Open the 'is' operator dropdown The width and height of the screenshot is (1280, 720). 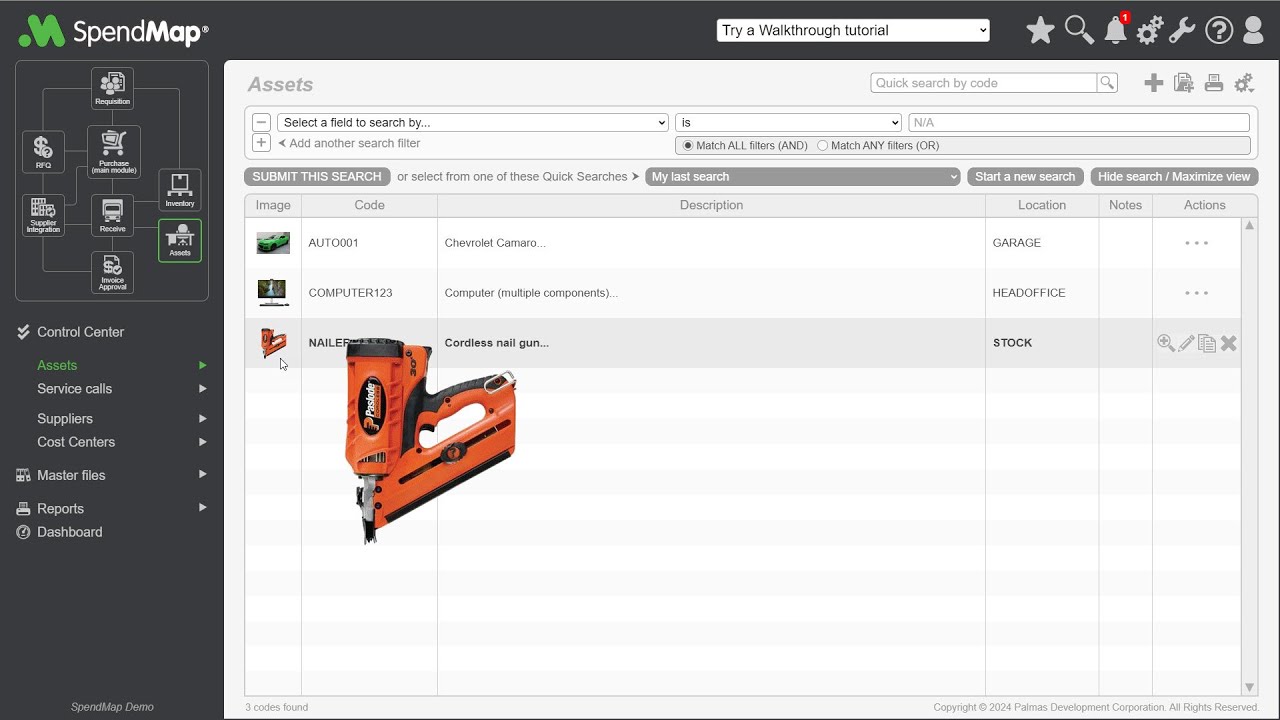pyautogui.click(x=789, y=122)
